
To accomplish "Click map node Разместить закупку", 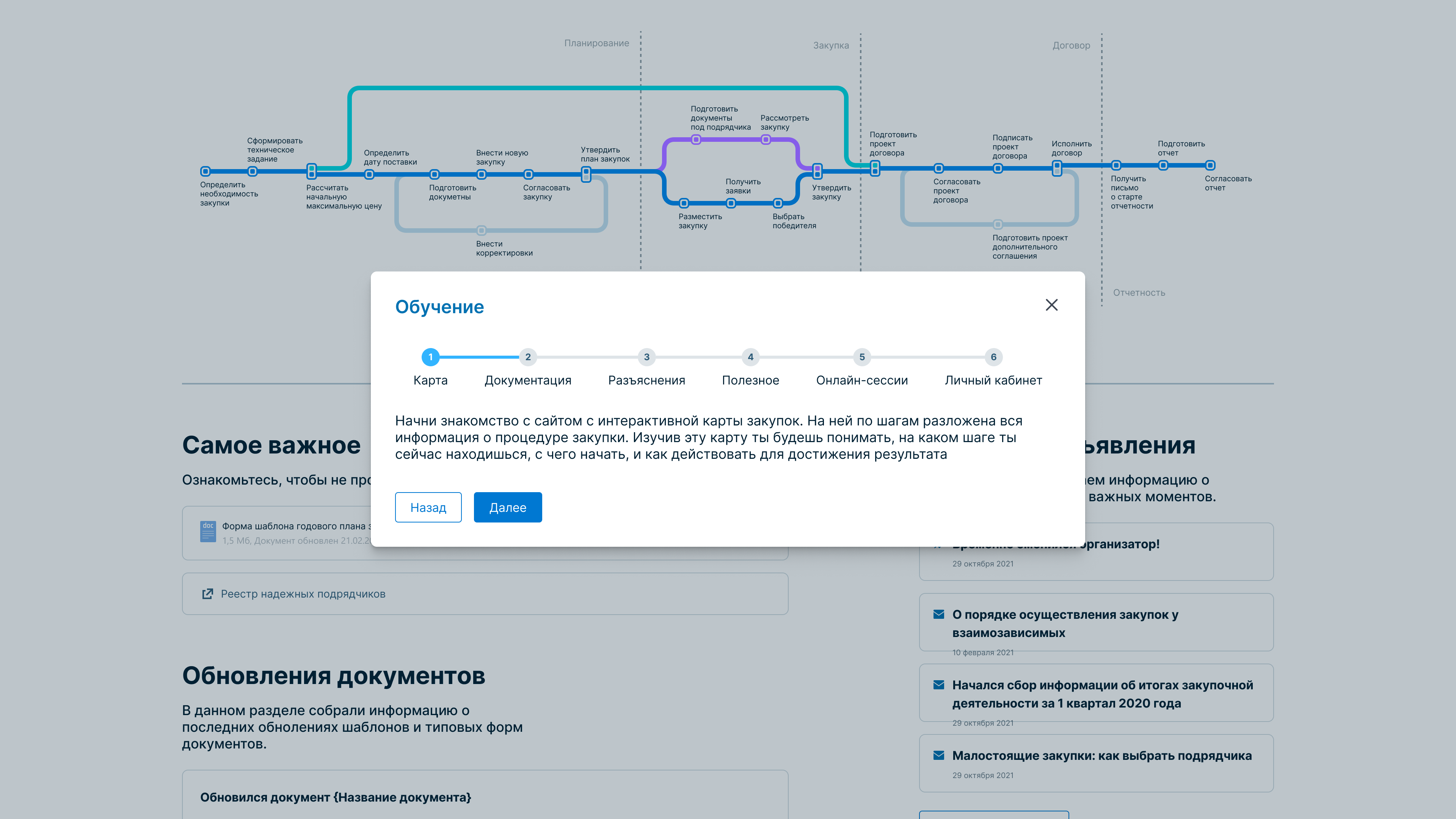I will [684, 203].
